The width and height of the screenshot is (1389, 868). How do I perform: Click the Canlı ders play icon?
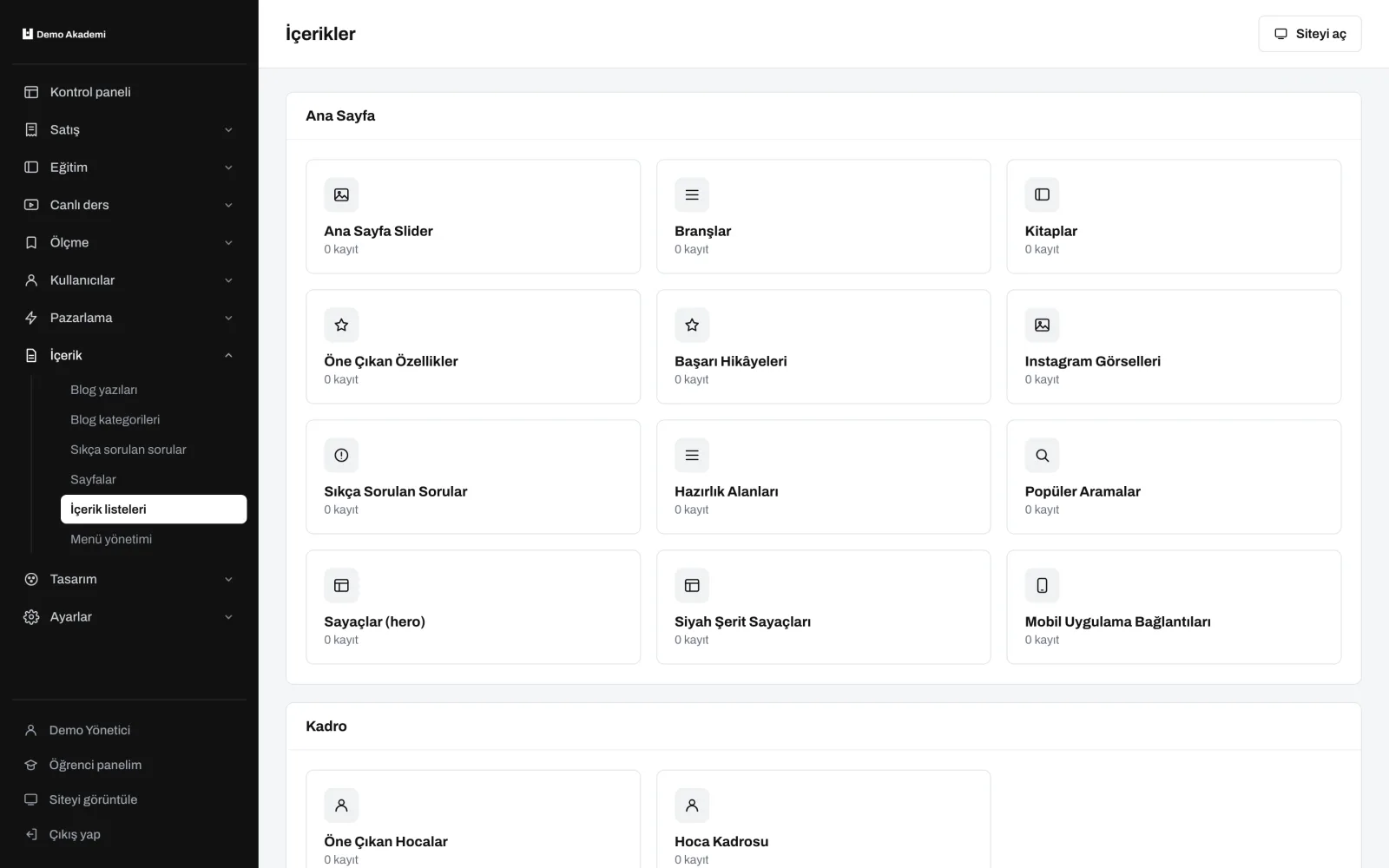click(x=31, y=205)
